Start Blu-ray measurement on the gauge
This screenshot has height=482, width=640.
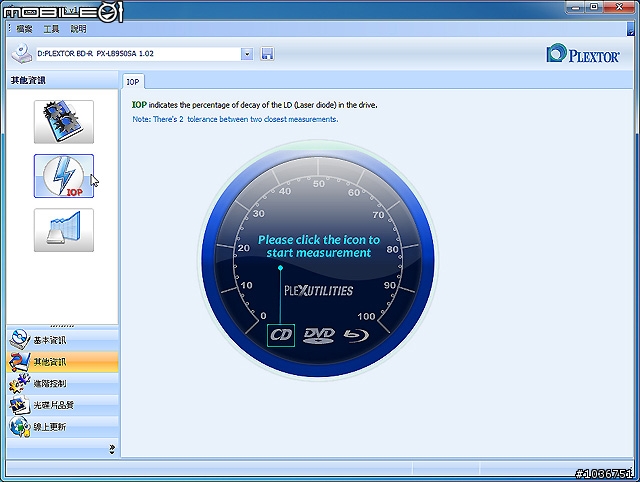(x=356, y=335)
